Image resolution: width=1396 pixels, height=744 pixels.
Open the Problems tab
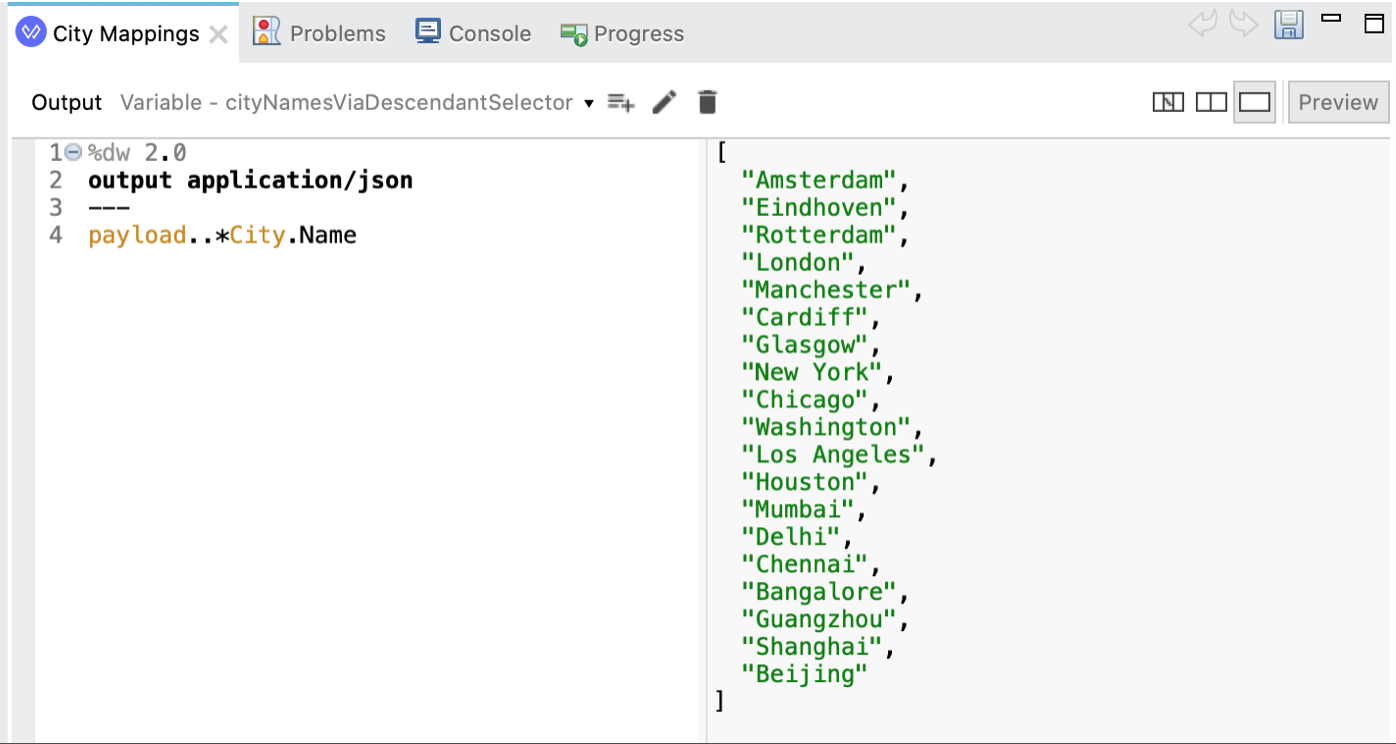[319, 33]
